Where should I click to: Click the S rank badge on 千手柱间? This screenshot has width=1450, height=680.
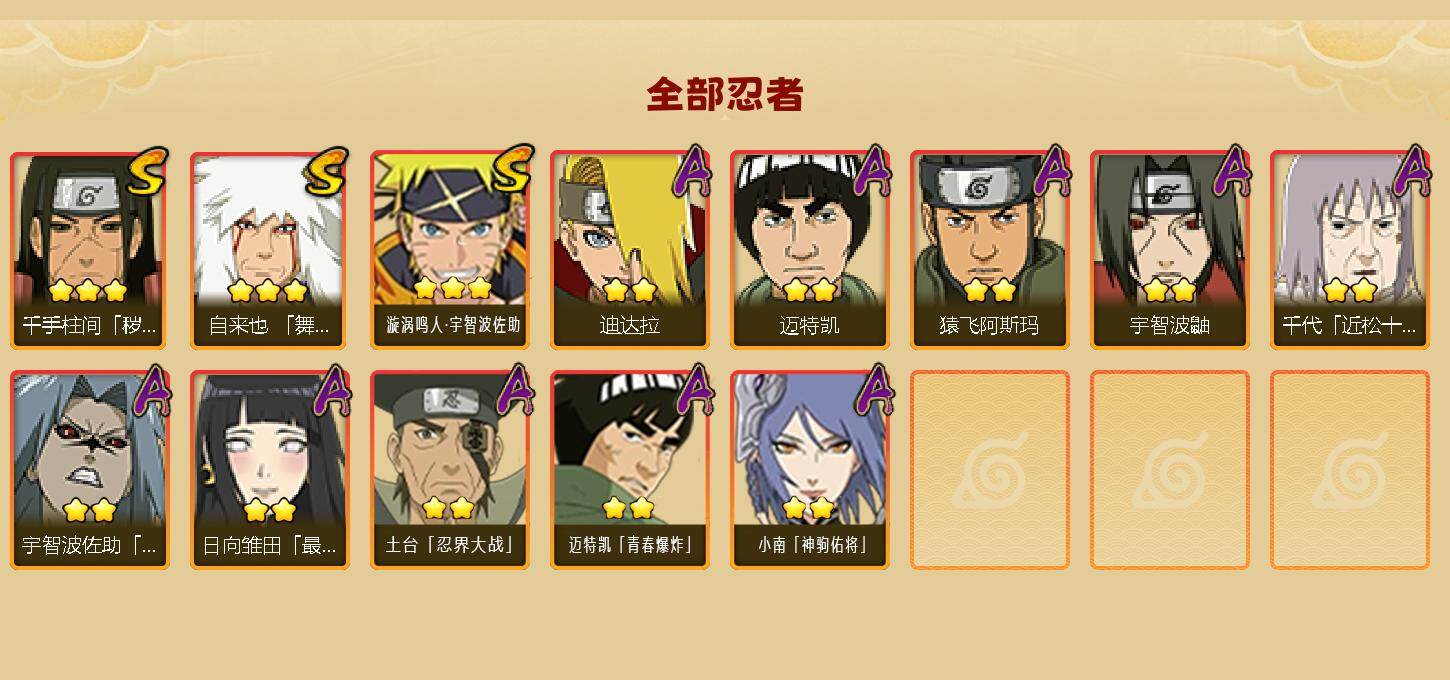coord(148,172)
